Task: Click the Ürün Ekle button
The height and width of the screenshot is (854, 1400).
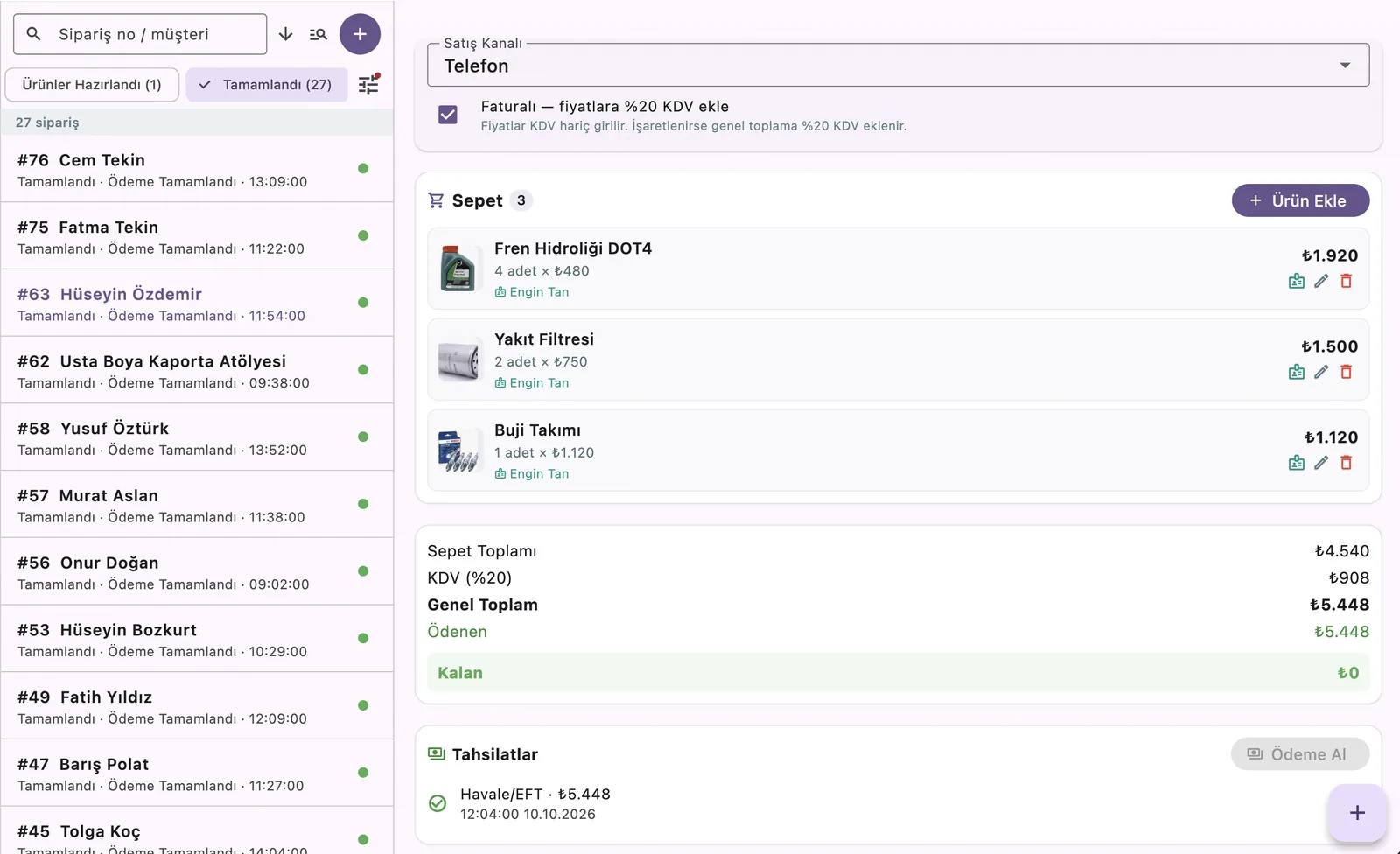Action: (1300, 200)
